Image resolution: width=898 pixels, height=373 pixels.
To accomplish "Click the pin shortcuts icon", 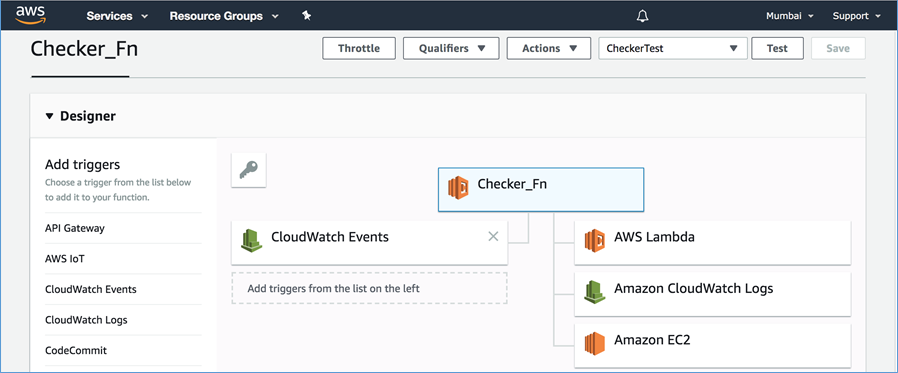I will click(x=306, y=16).
